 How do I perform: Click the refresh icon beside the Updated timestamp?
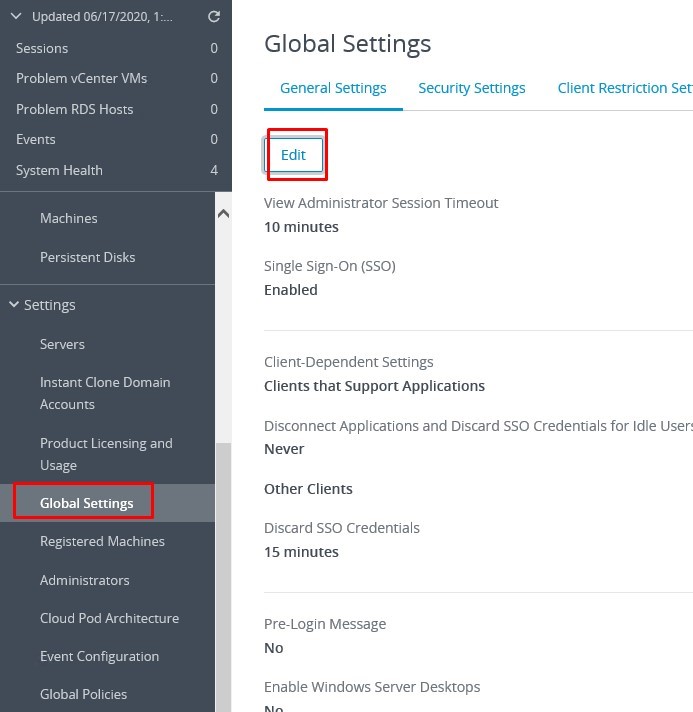coord(213,17)
